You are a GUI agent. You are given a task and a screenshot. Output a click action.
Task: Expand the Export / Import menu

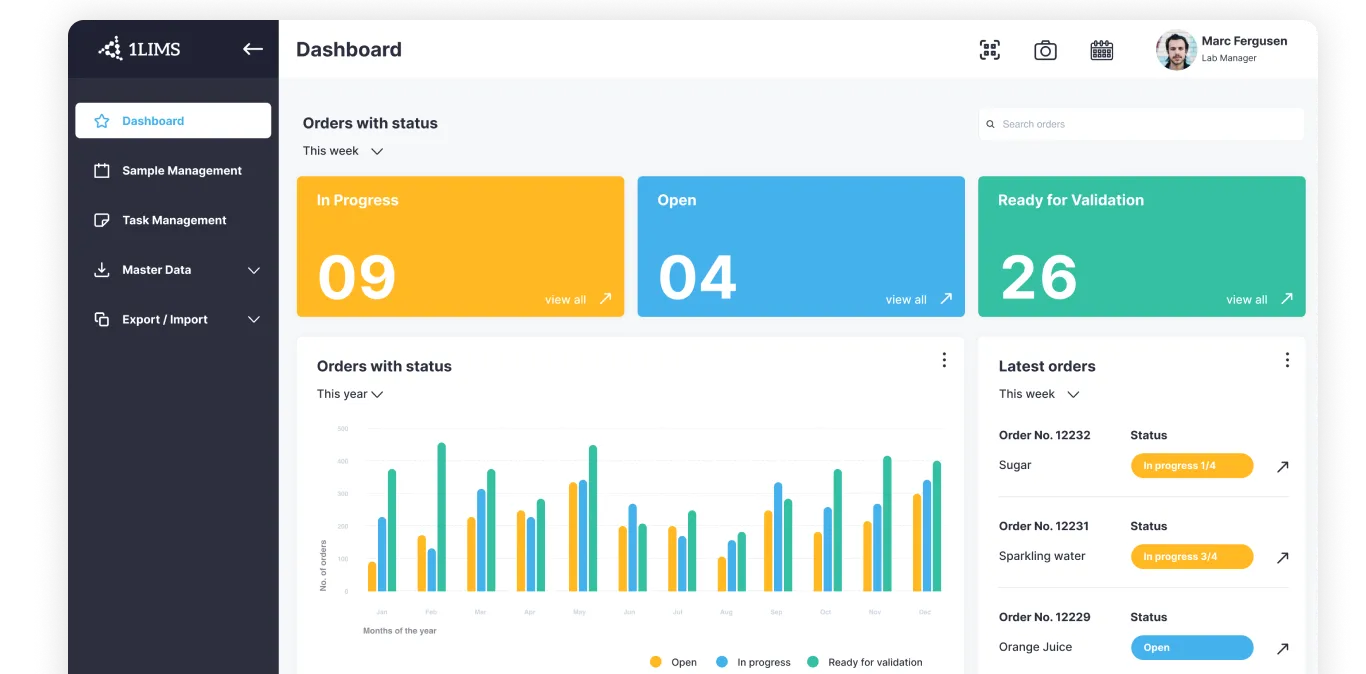click(x=252, y=319)
